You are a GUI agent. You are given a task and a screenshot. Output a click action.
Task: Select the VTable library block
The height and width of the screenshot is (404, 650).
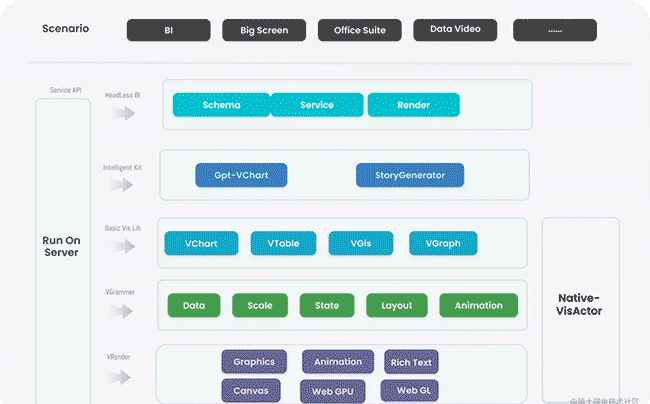[x=283, y=243]
